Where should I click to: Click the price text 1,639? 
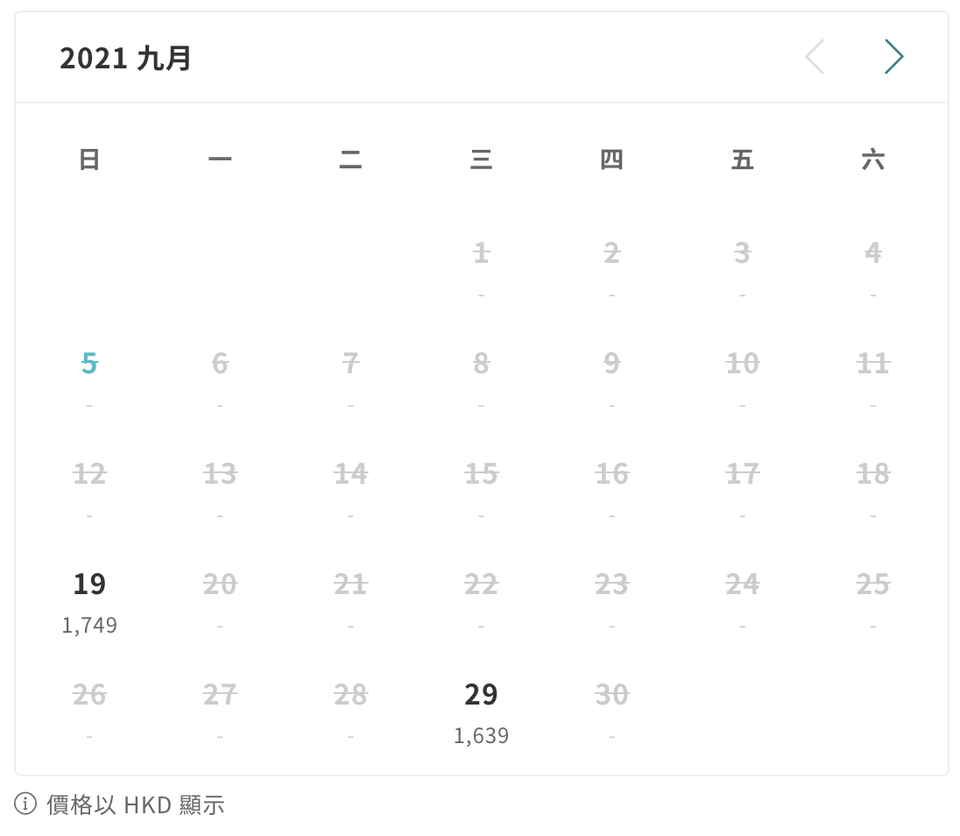click(x=481, y=736)
